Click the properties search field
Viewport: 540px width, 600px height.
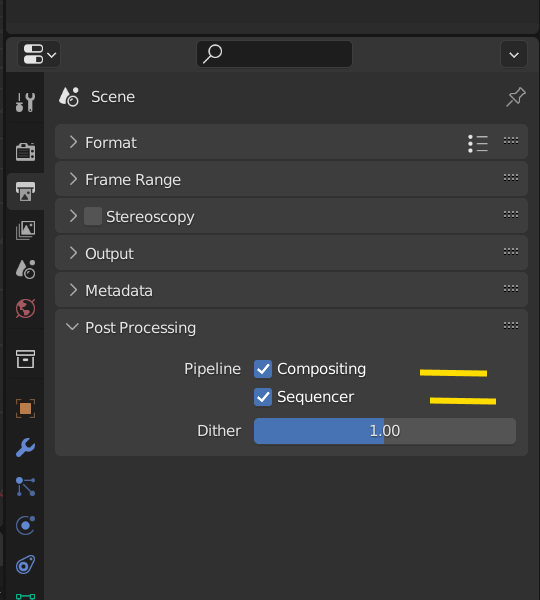[274, 54]
